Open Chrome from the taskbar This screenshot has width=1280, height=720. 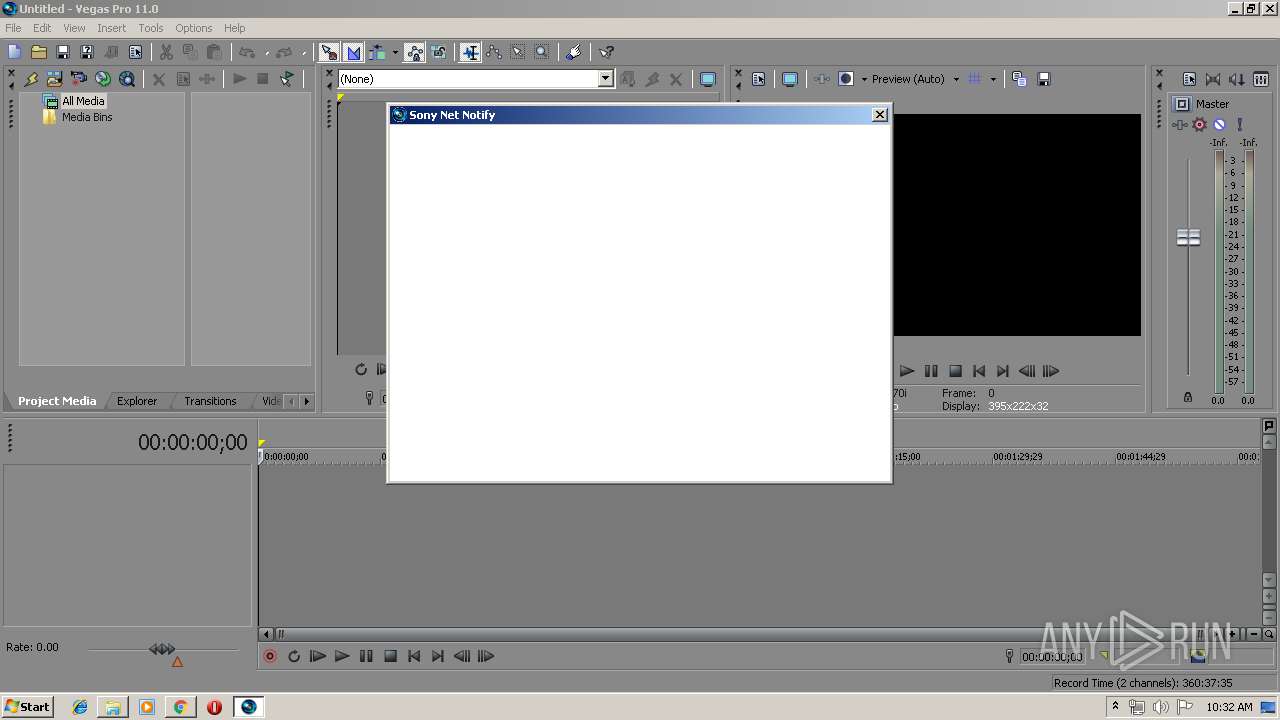(x=180, y=707)
